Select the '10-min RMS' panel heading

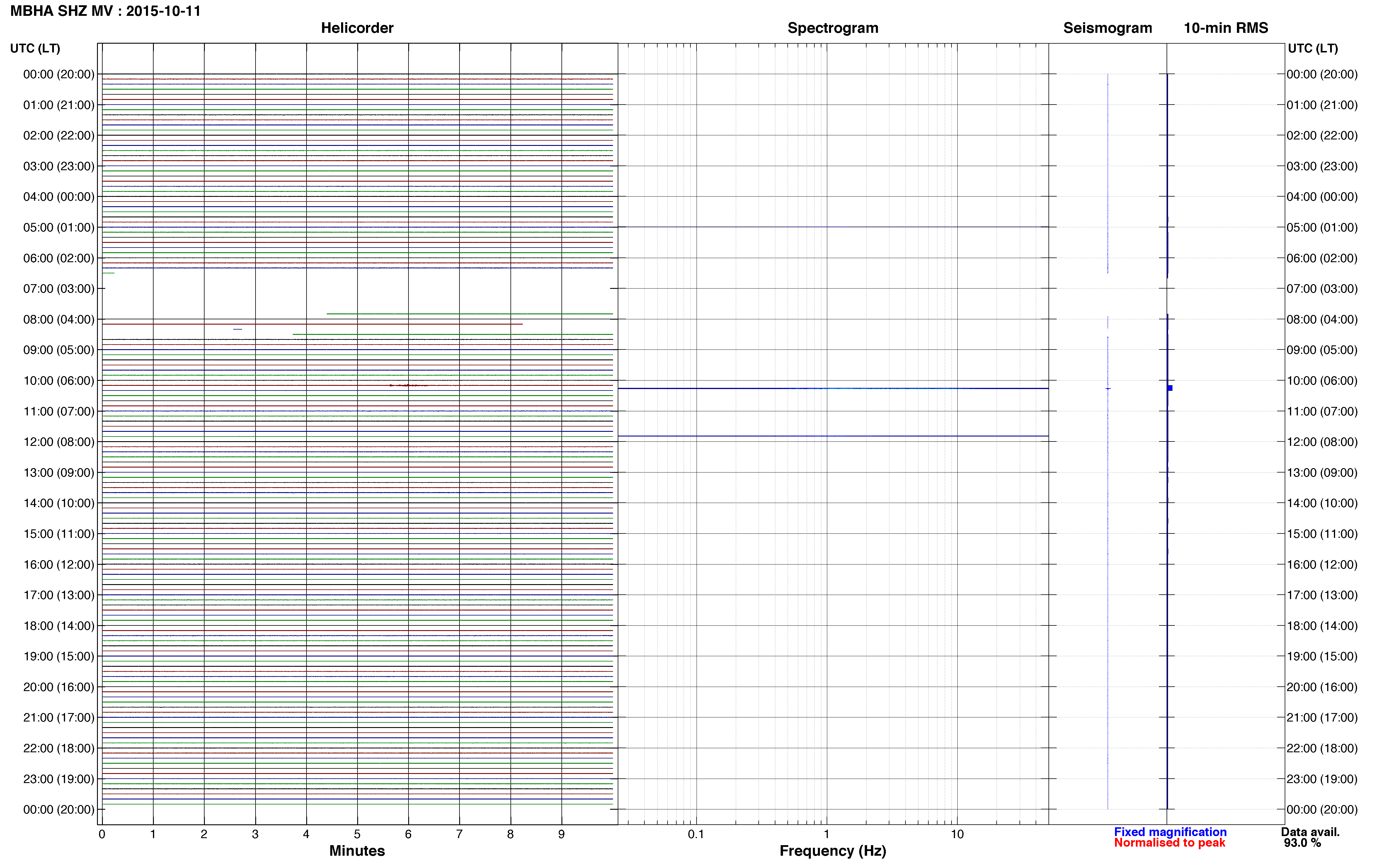[x=1226, y=28]
